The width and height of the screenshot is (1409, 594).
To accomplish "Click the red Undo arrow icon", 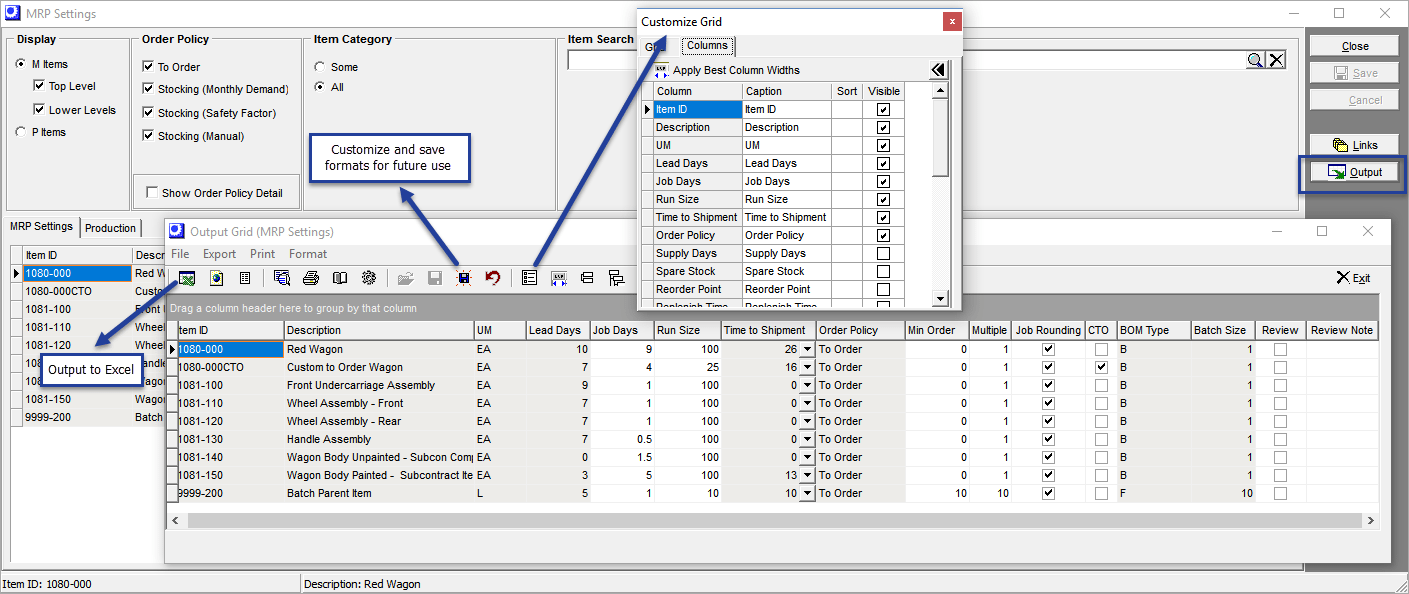I will [493, 277].
